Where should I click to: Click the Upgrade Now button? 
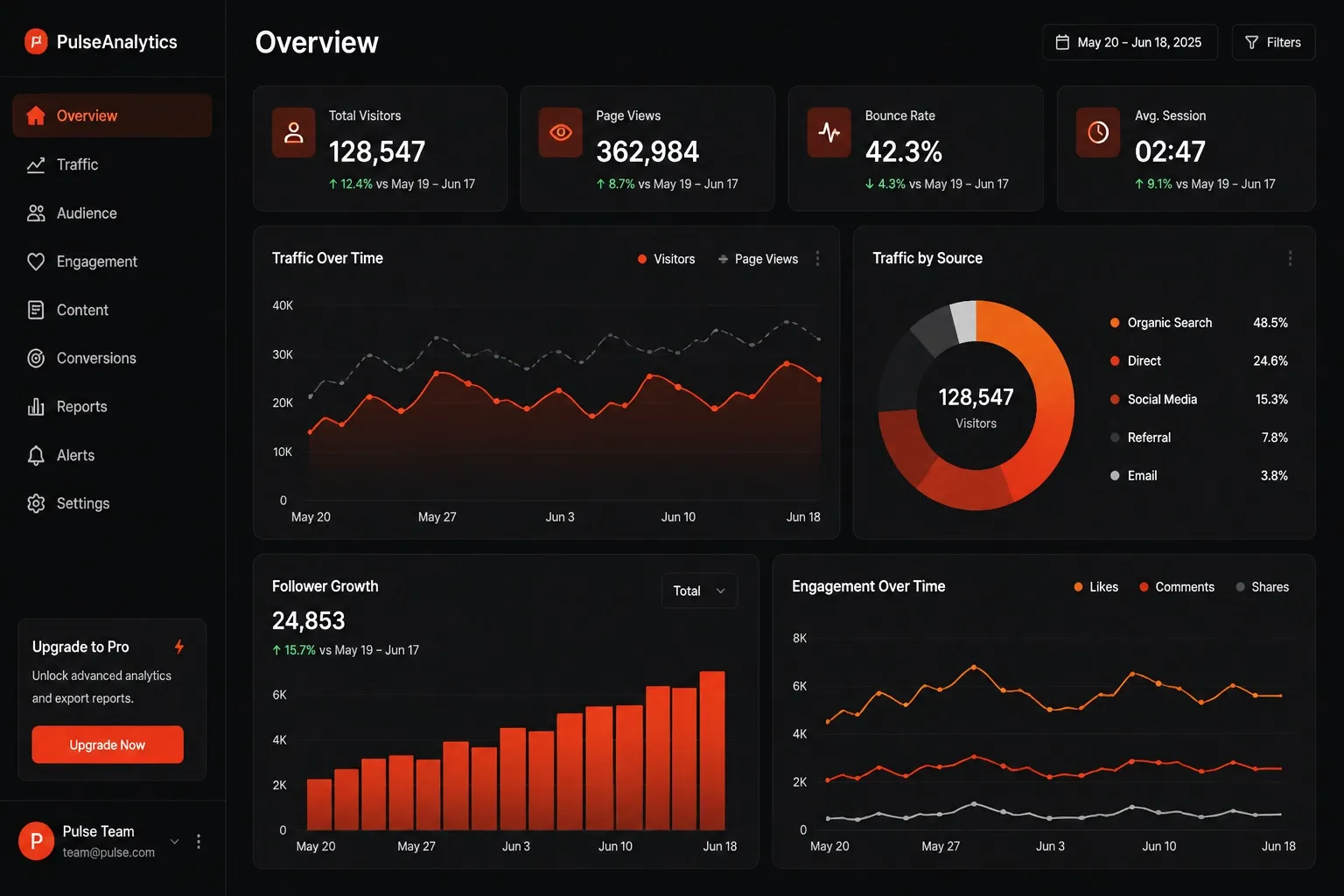click(108, 745)
